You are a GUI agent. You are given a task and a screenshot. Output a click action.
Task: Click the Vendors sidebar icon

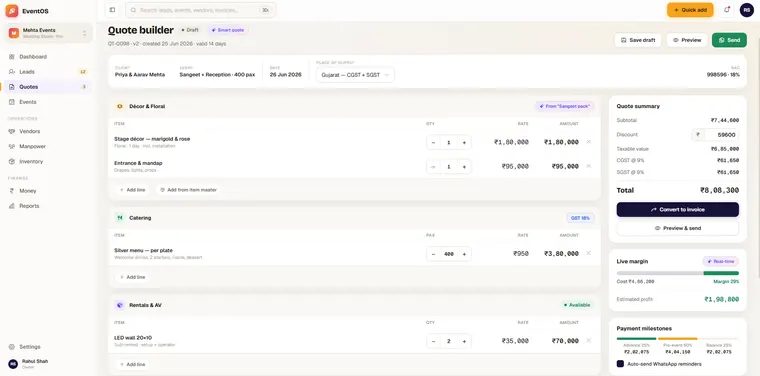[12, 131]
